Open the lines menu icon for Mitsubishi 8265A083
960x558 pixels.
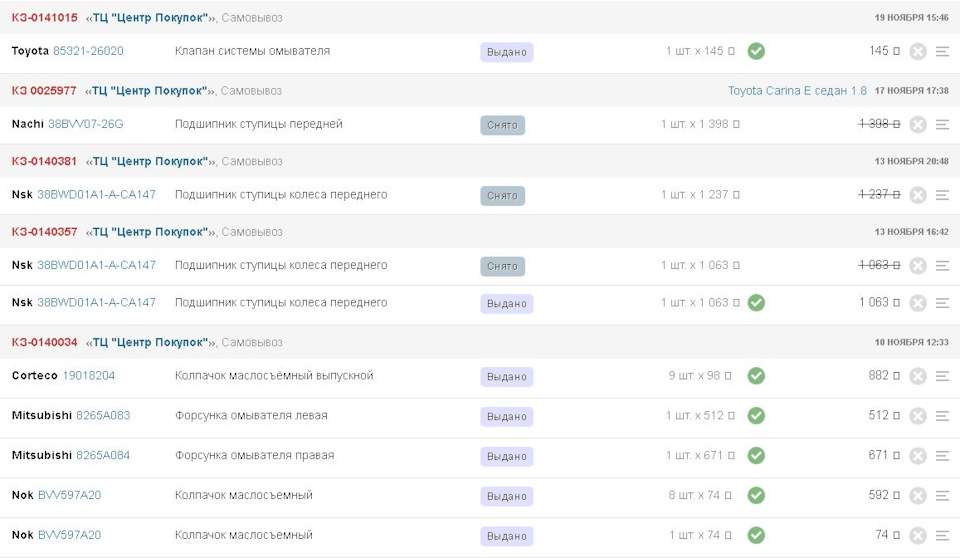(x=942, y=416)
